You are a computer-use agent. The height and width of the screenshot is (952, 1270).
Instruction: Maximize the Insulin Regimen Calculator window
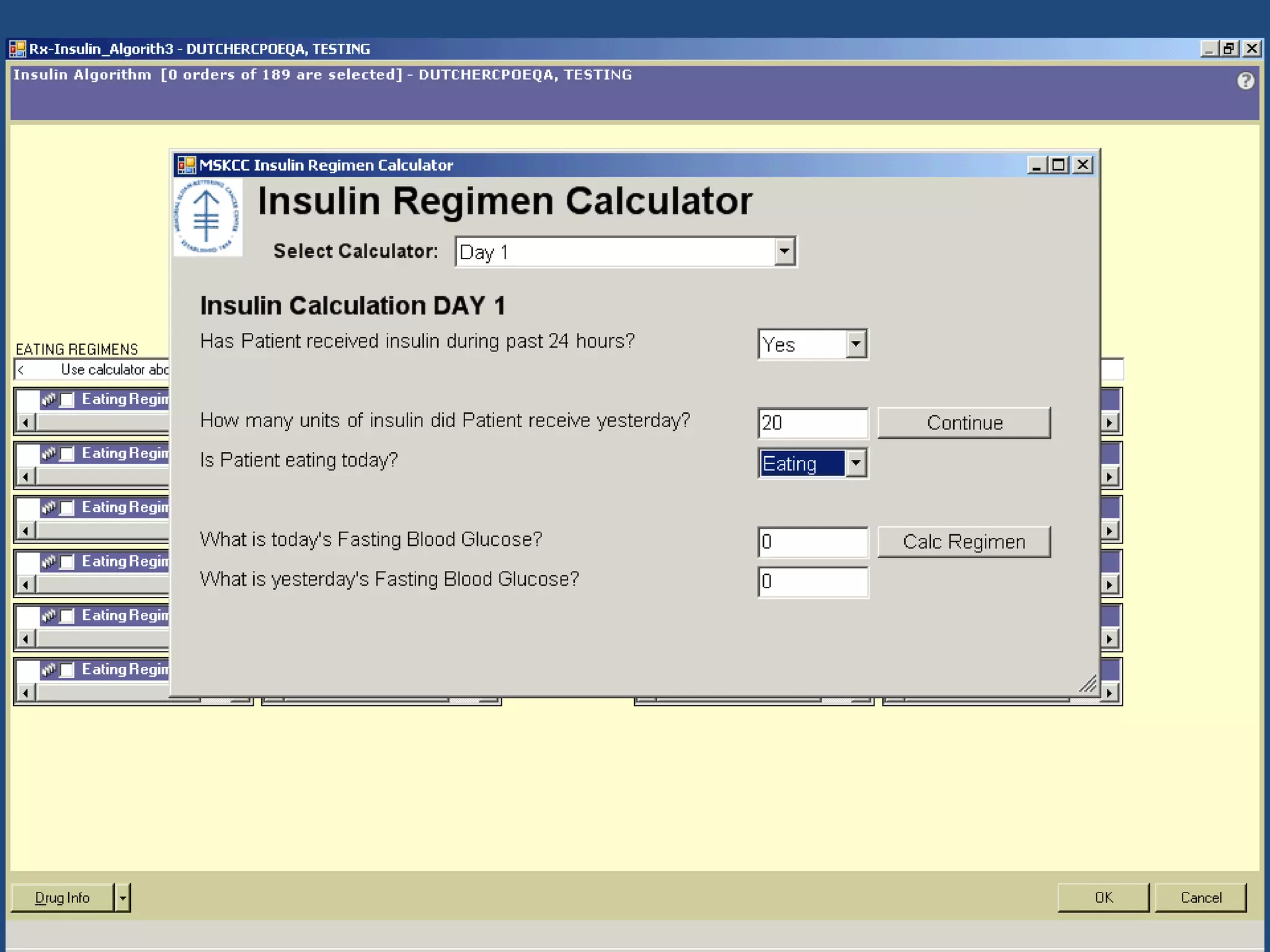coord(1059,165)
